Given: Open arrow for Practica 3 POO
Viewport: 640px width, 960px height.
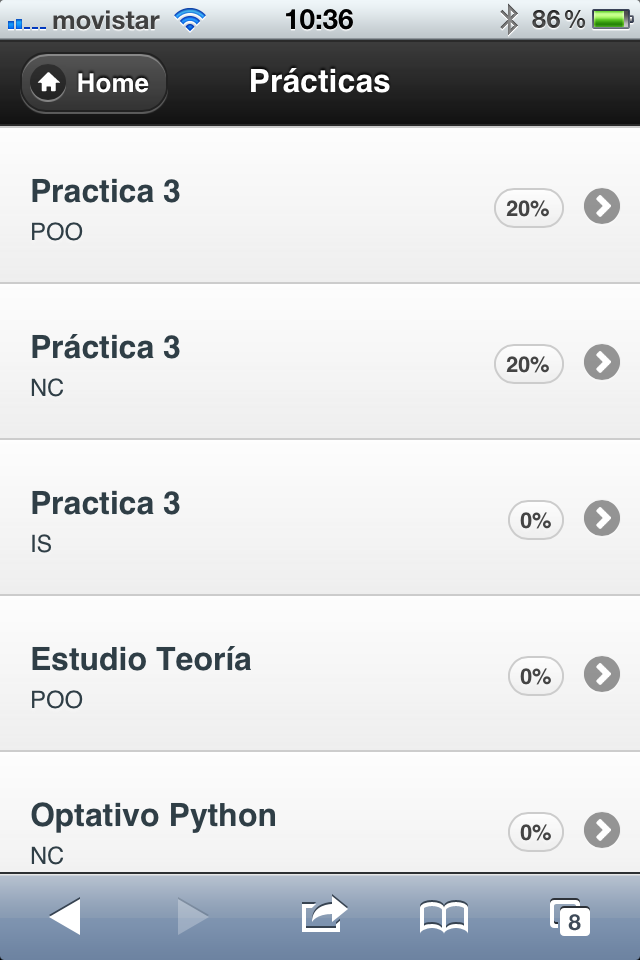Looking at the screenshot, I should (602, 207).
